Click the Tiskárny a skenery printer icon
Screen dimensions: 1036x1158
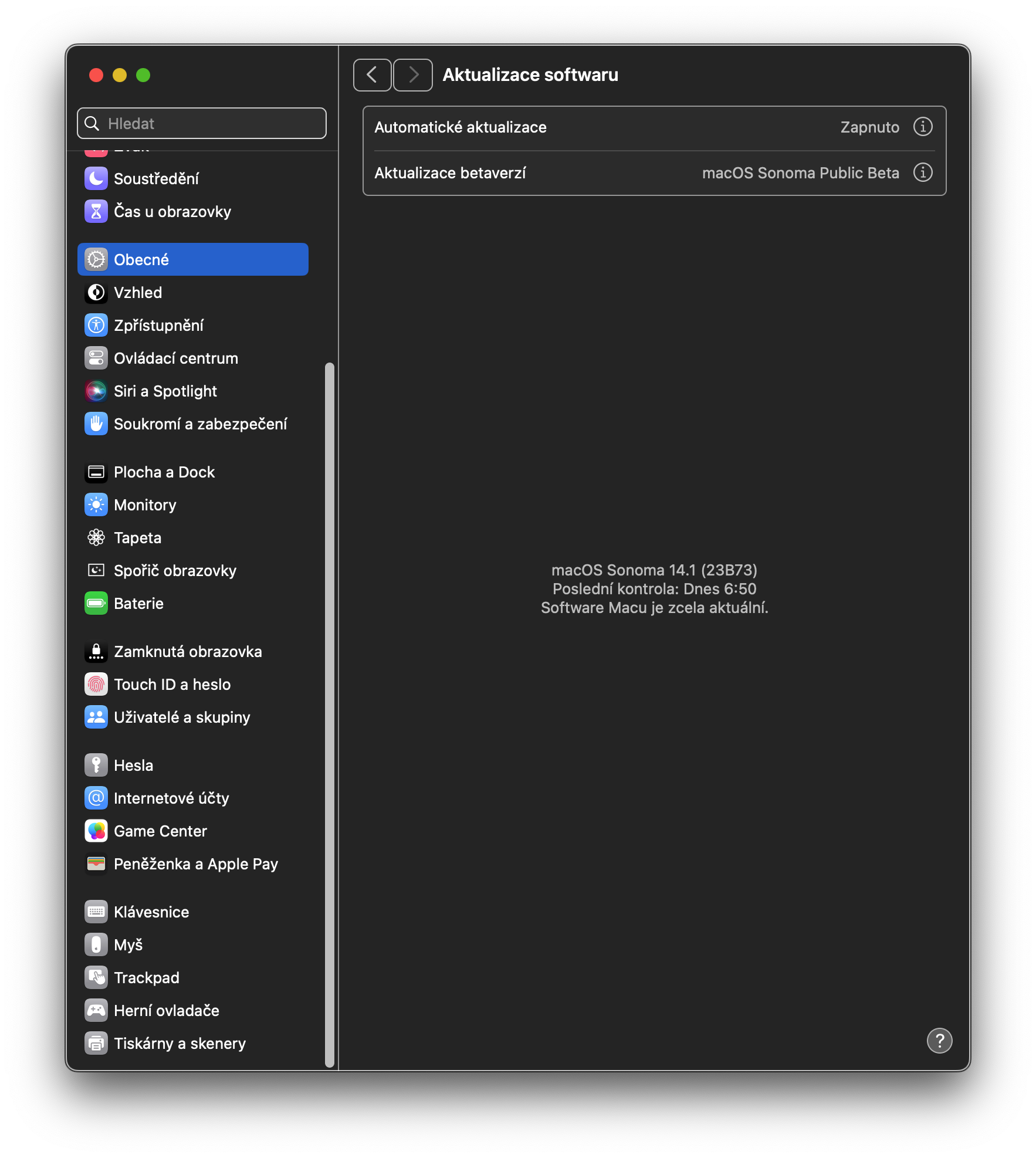click(x=96, y=1043)
